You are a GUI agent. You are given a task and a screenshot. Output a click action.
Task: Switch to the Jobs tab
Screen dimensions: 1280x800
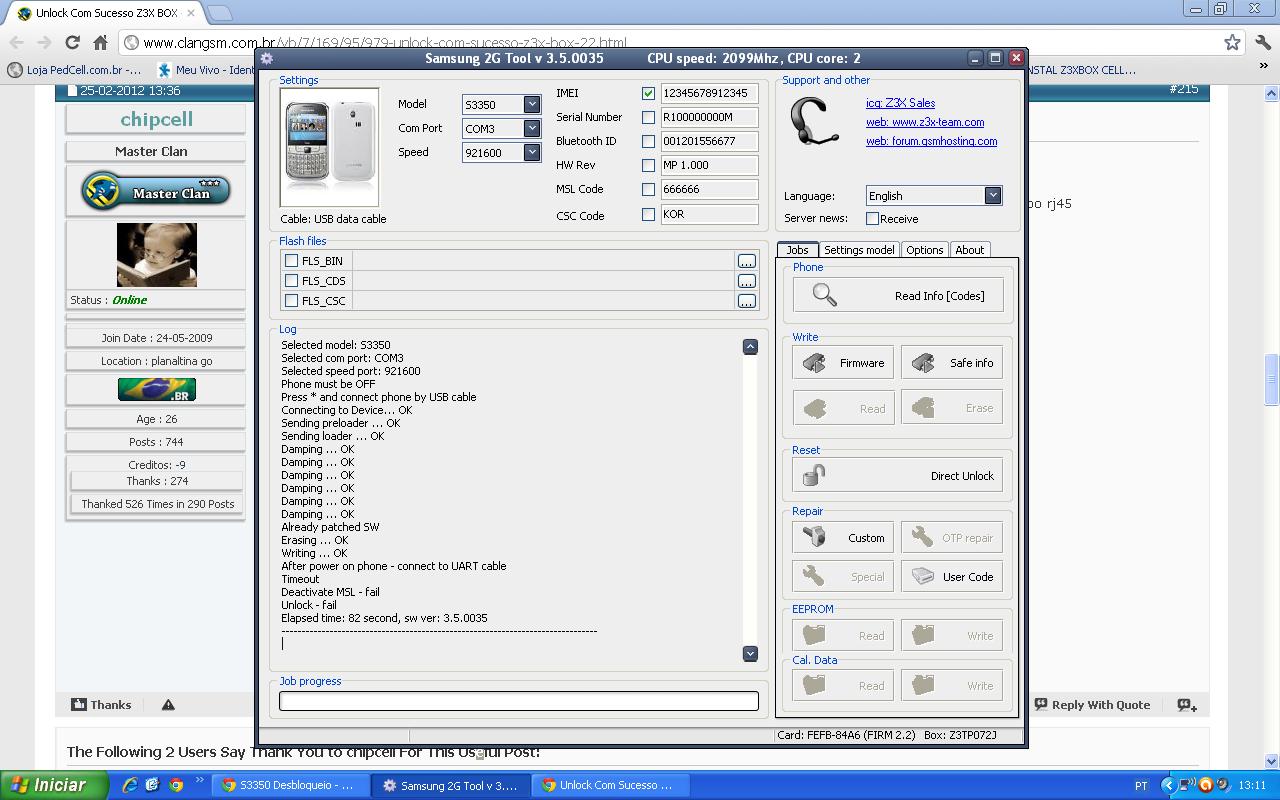click(797, 250)
